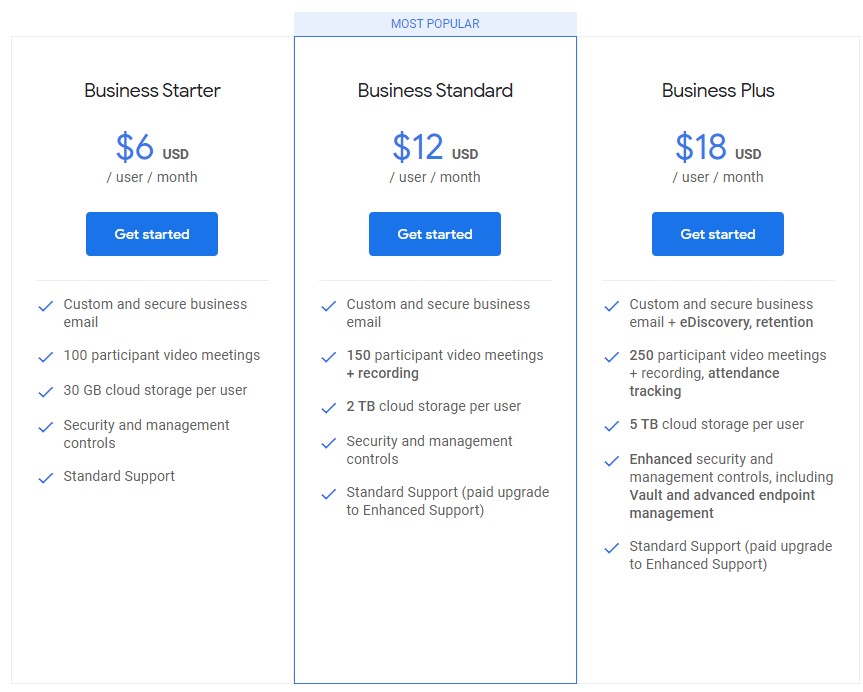
Task: Click Vault and advanced endpoint management text
Action: point(722,504)
